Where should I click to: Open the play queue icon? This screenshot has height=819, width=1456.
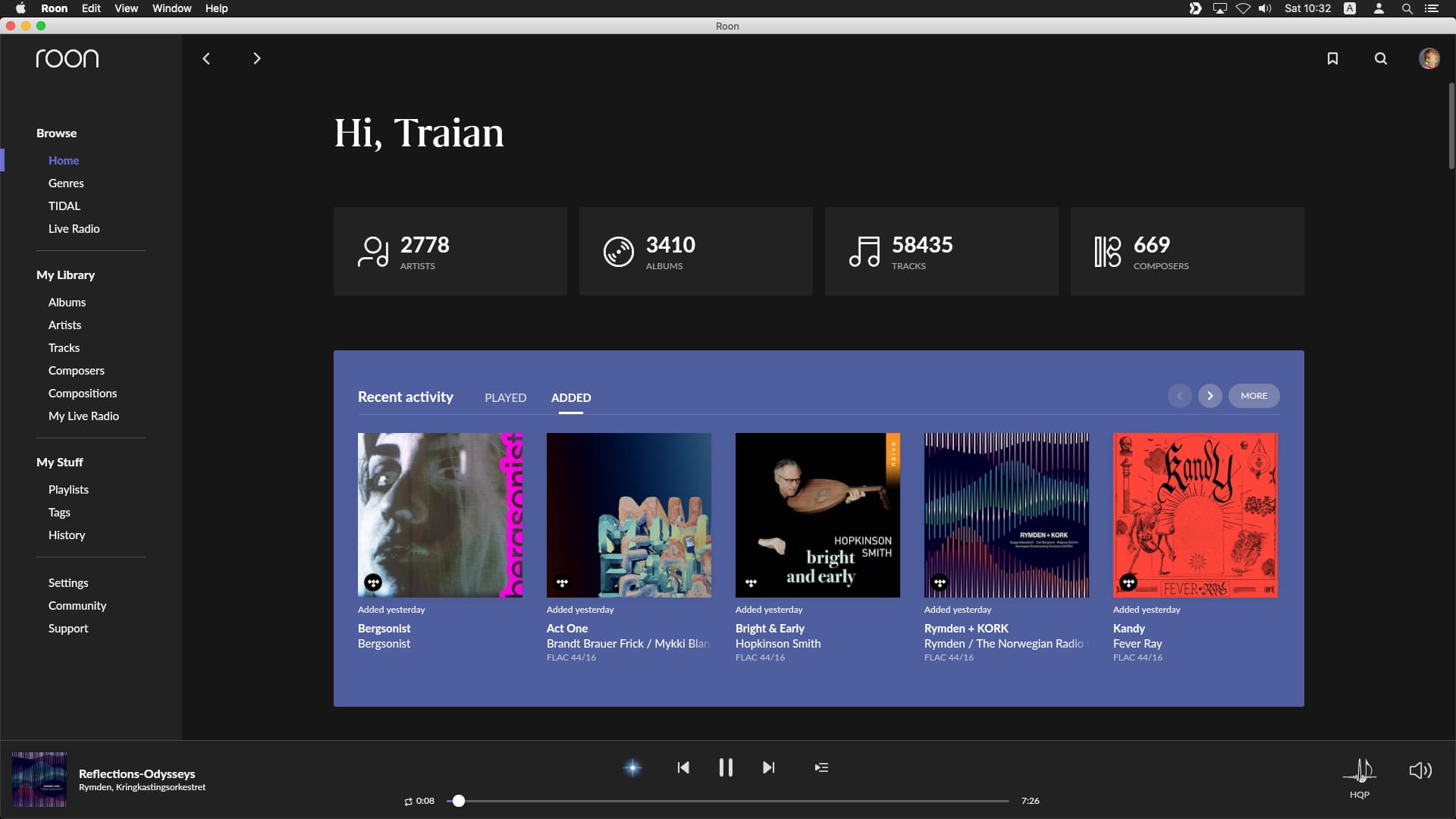pyautogui.click(x=821, y=767)
